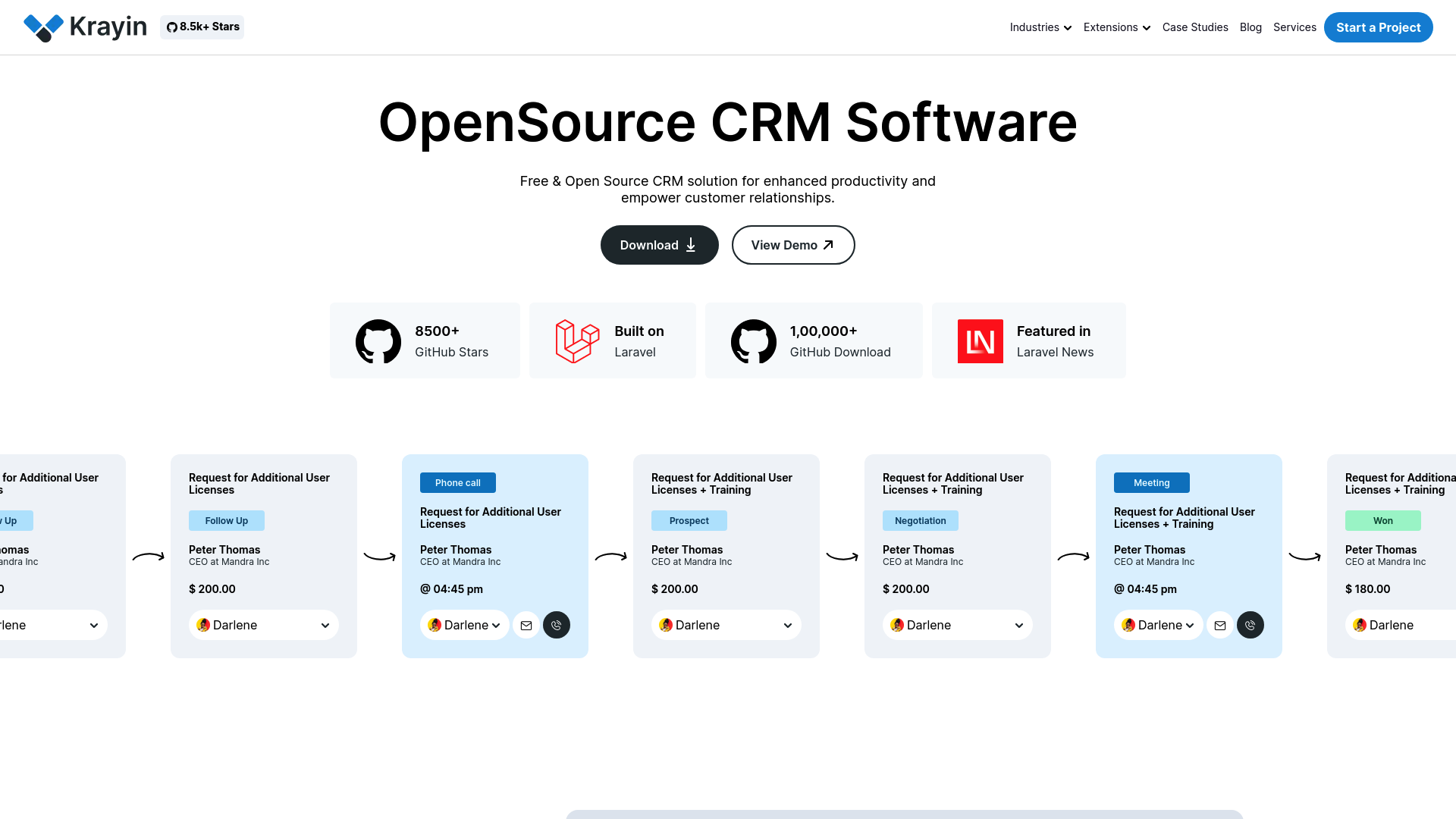The height and width of the screenshot is (819, 1456).
Task: Click the View Demo button
Action: coord(793,245)
